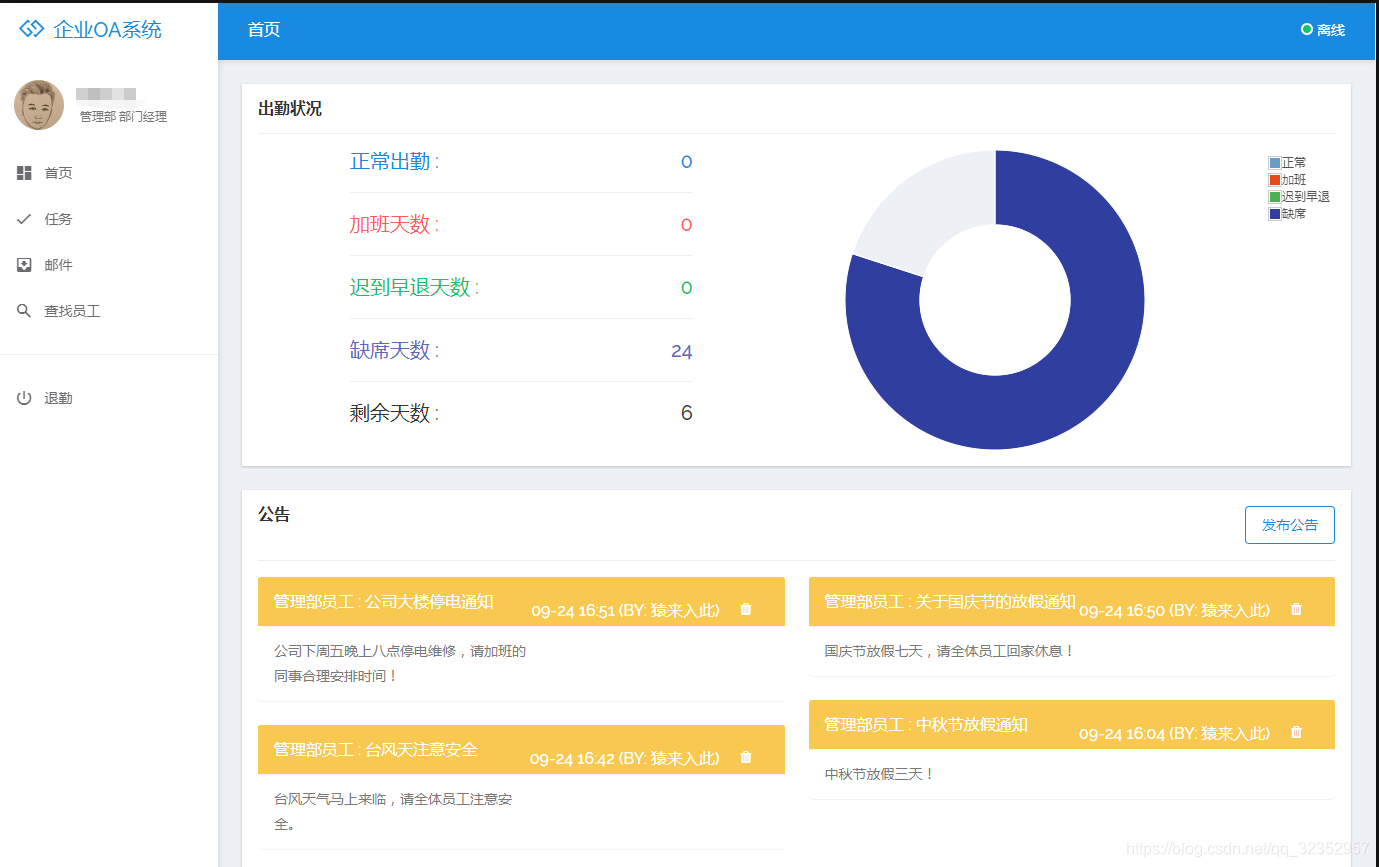Image resolution: width=1379 pixels, height=867 pixels.
Task: Click the 管理部 部门经理 text under username
Action: (x=123, y=117)
